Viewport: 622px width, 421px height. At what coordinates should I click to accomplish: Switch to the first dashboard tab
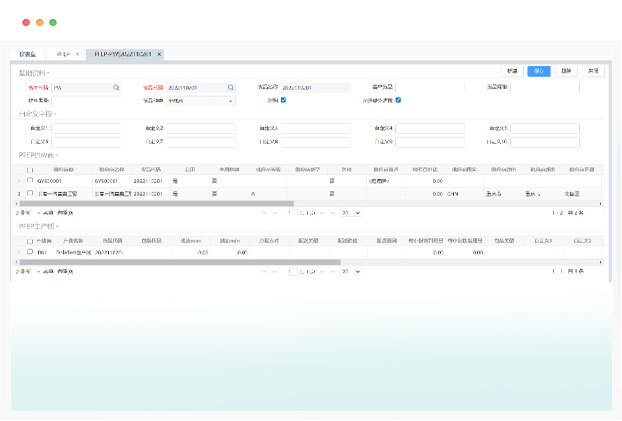click(27, 54)
